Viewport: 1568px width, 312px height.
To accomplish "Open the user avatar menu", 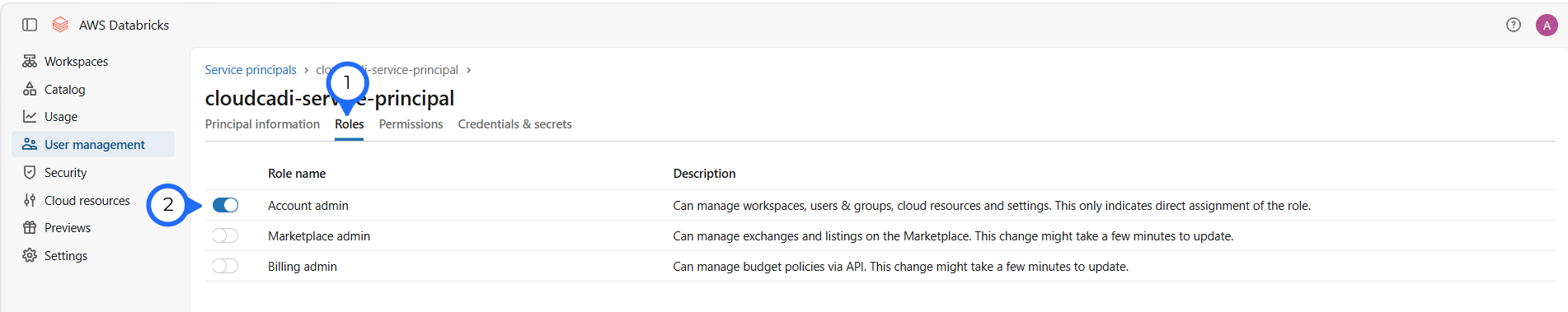I will coord(1547,26).
